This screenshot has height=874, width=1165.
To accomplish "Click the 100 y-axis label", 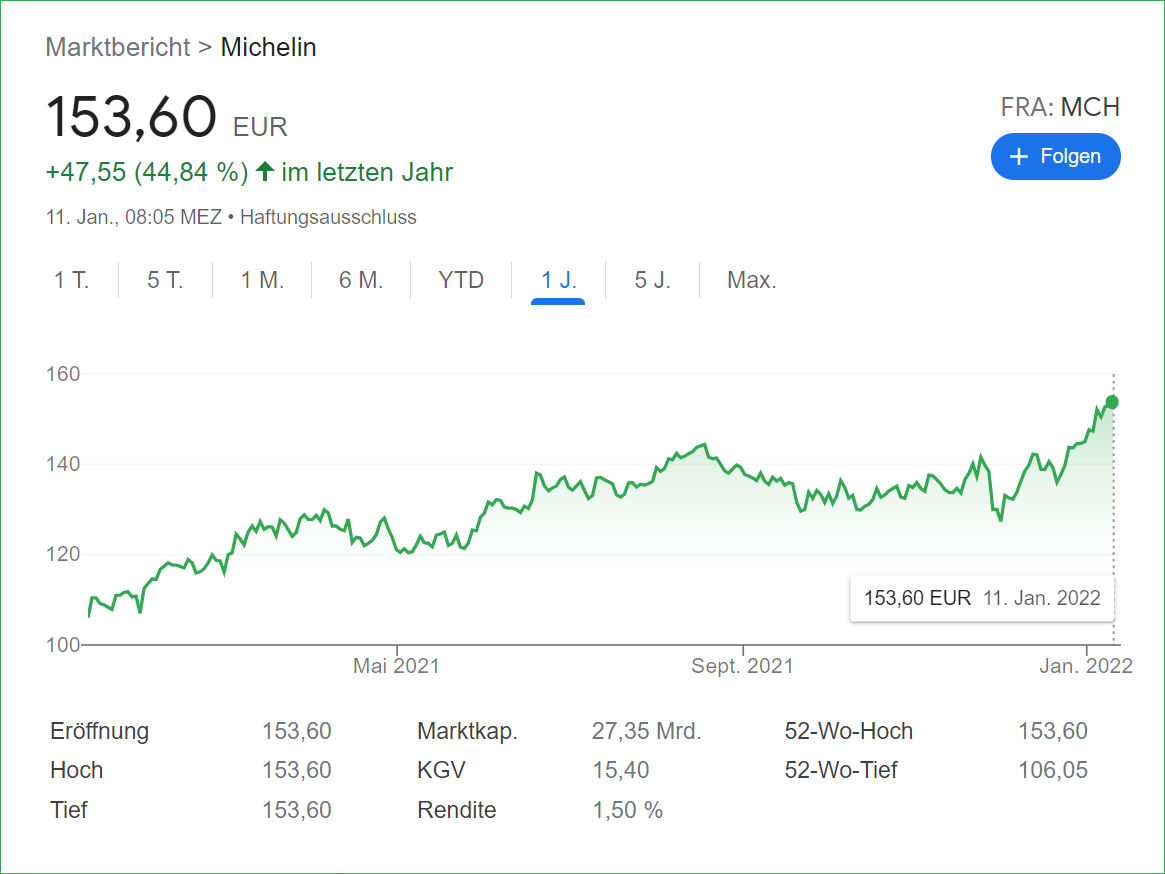I will pos(63,644).
